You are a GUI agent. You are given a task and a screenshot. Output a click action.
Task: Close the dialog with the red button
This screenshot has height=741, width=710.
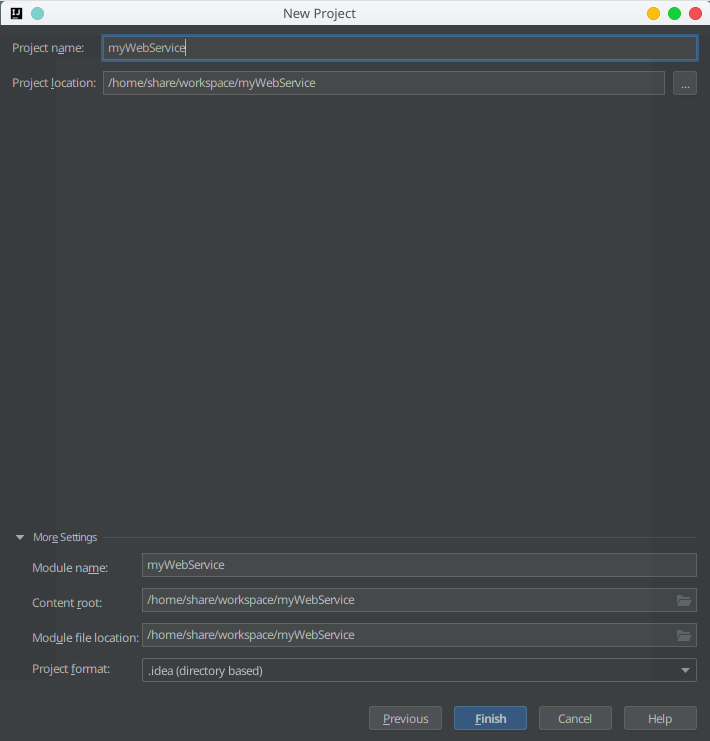695,13
